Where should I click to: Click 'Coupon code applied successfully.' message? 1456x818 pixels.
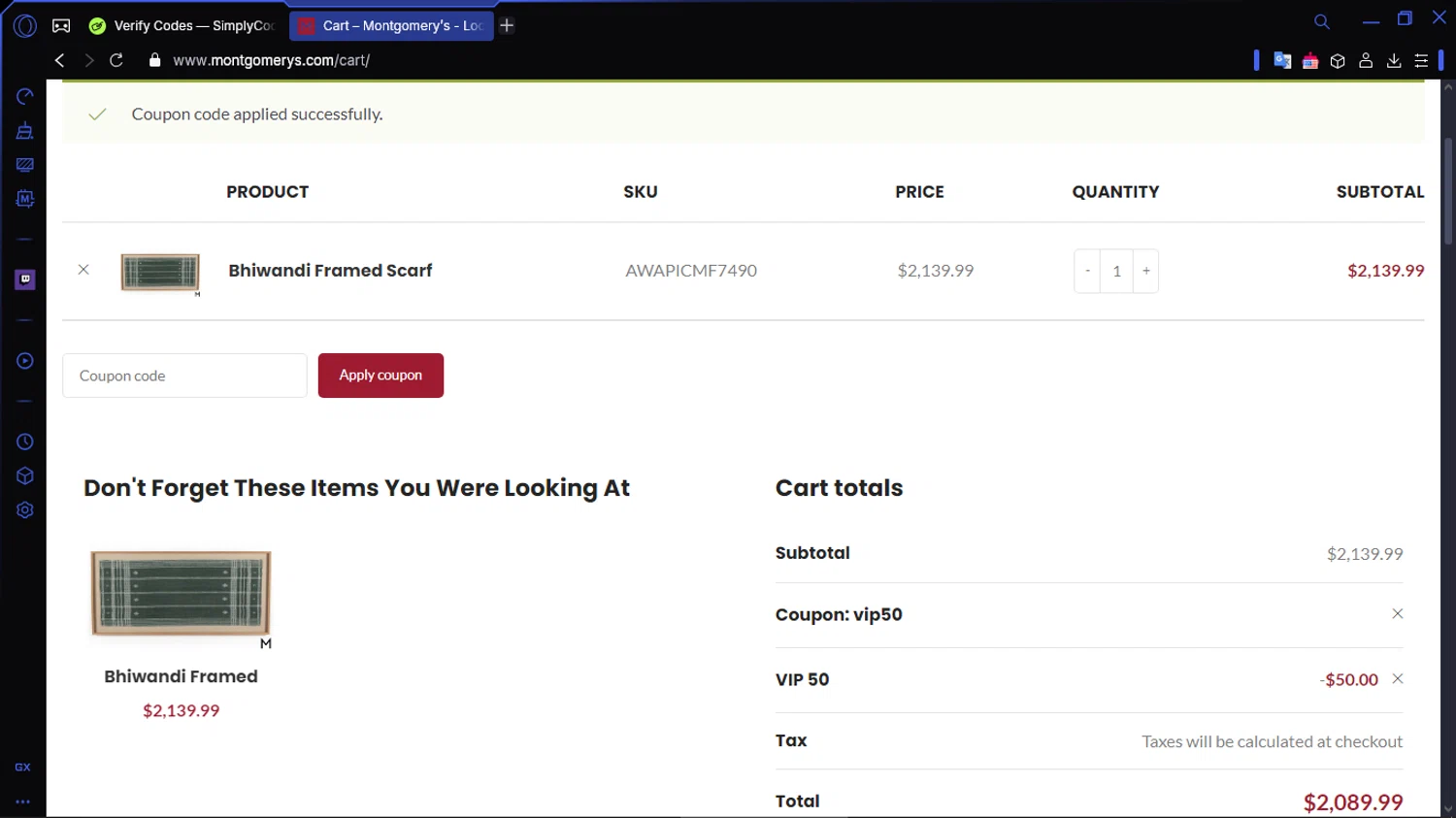tap(257, 115)
